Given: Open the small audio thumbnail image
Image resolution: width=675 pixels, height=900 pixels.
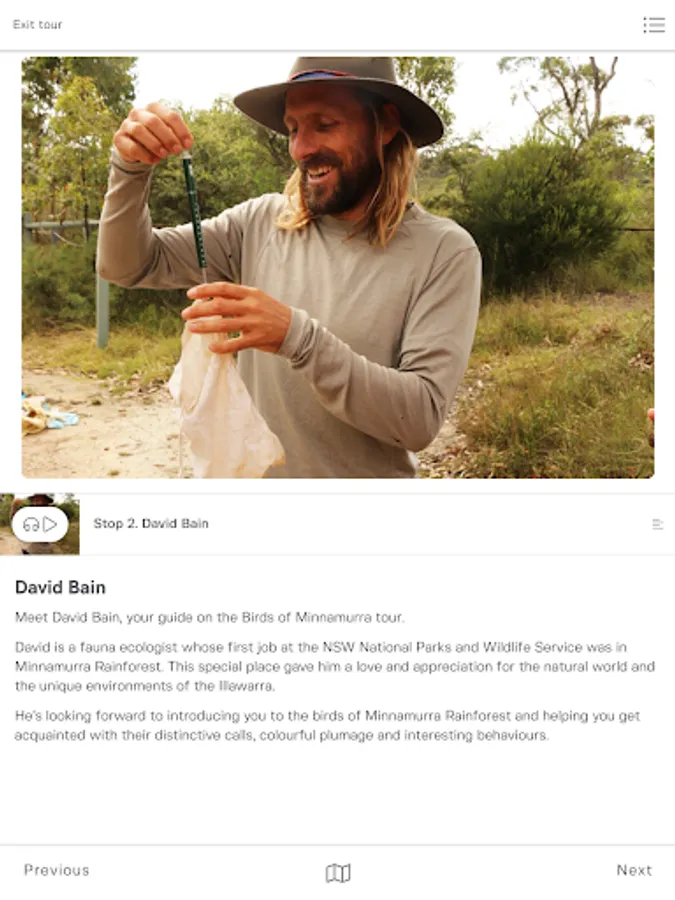Looking at the screenshot, I should [40, 524].
